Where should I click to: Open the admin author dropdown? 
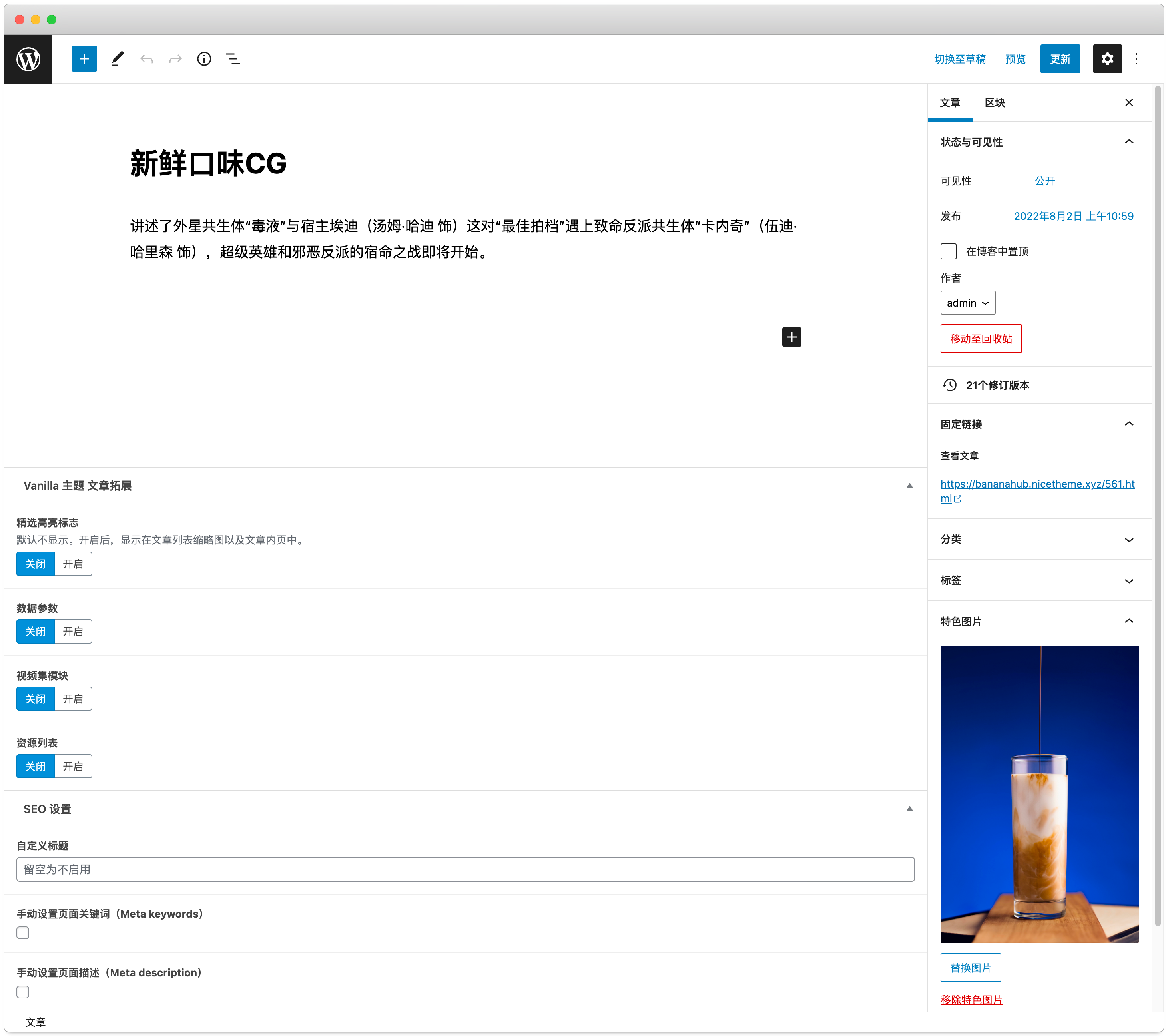click(967, 303)
